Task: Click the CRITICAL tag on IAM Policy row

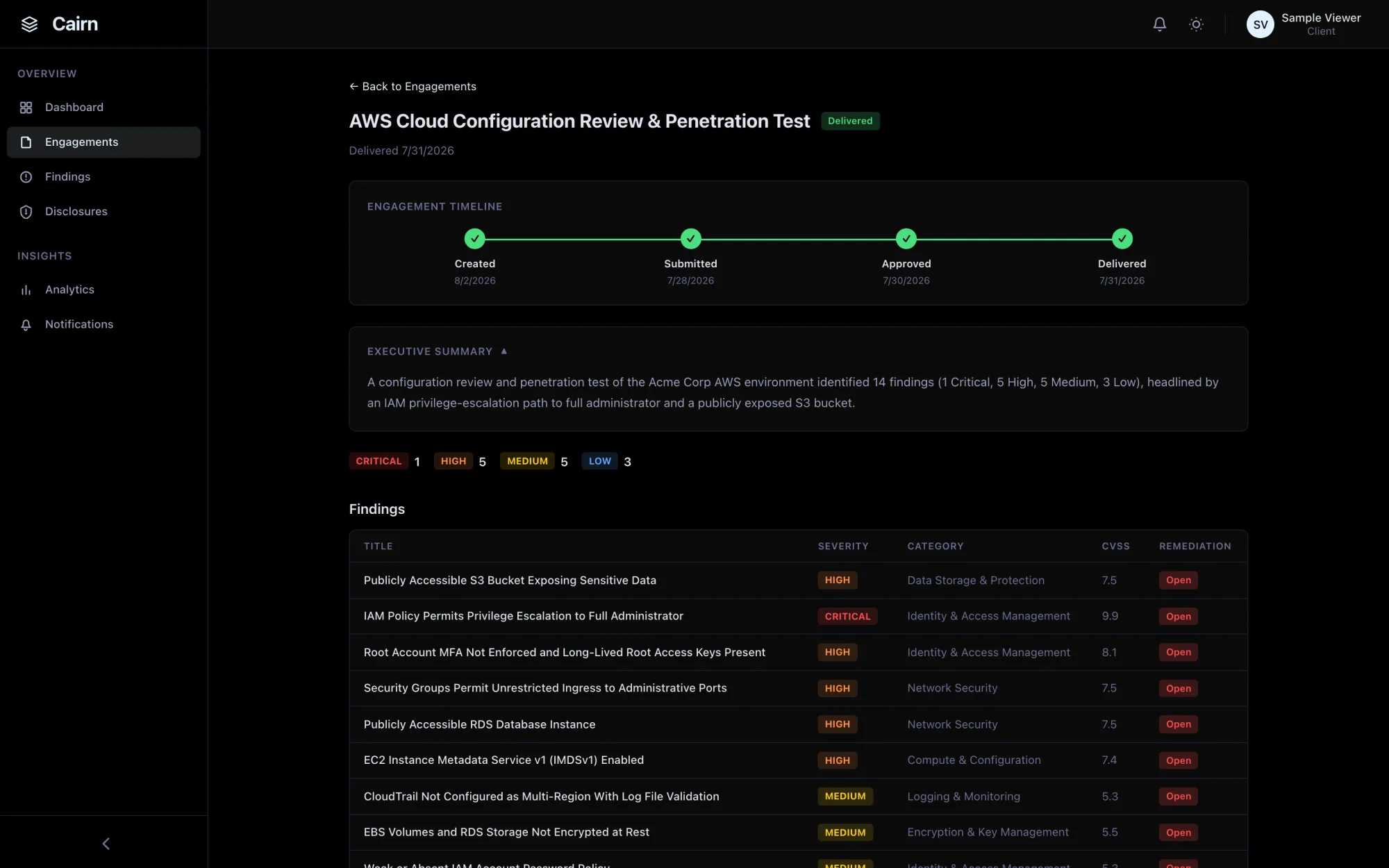Action: coord(847,617)
